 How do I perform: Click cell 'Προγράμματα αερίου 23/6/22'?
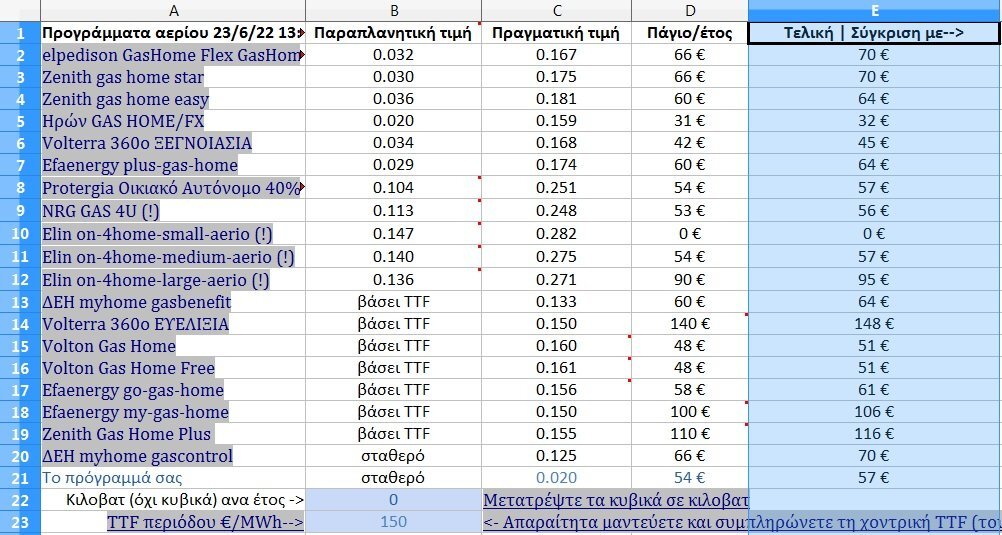click(x=173, y=33)
